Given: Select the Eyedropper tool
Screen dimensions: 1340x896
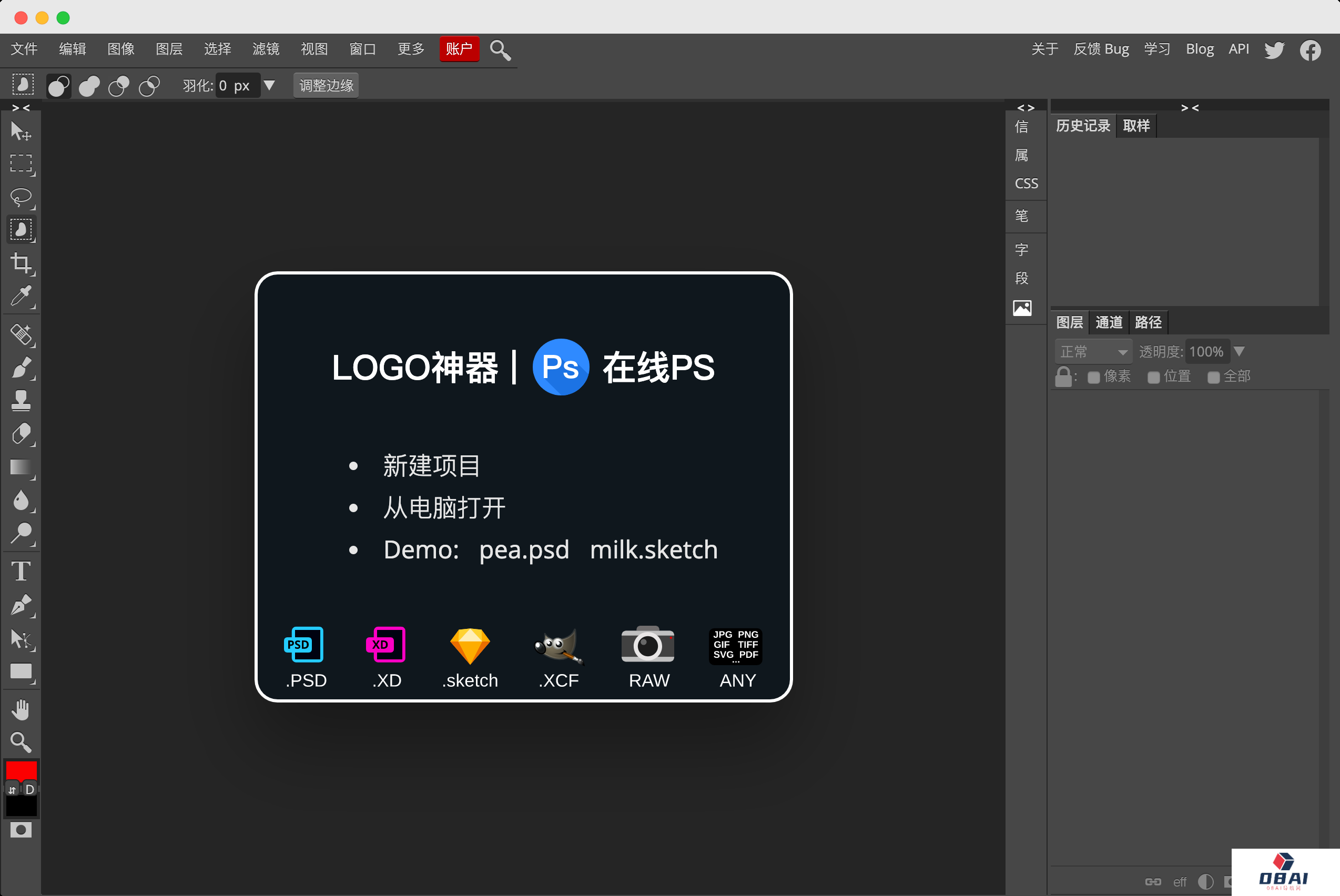Looking at the screenshot, I should [21, 297].
